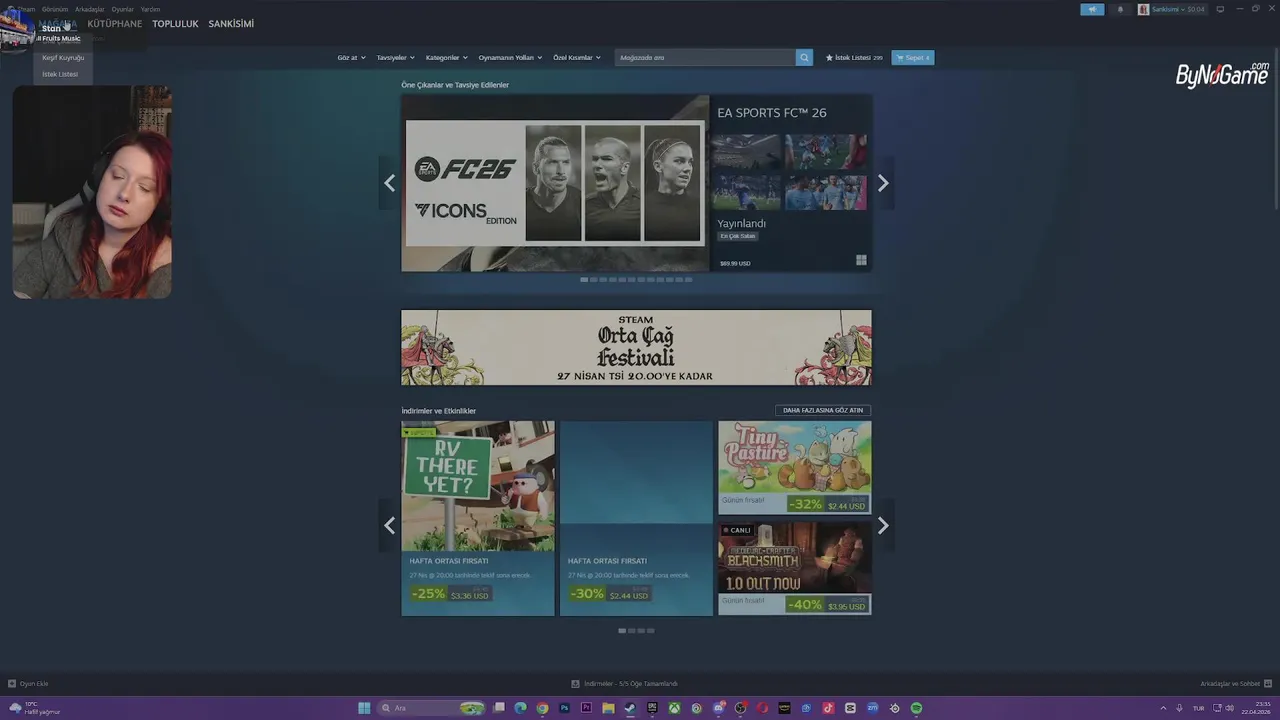The width and height of the screenshot is (1280, 720).
Task: Launch Microsoft Edge from the taskbar
Action: [x=520, y=708]
